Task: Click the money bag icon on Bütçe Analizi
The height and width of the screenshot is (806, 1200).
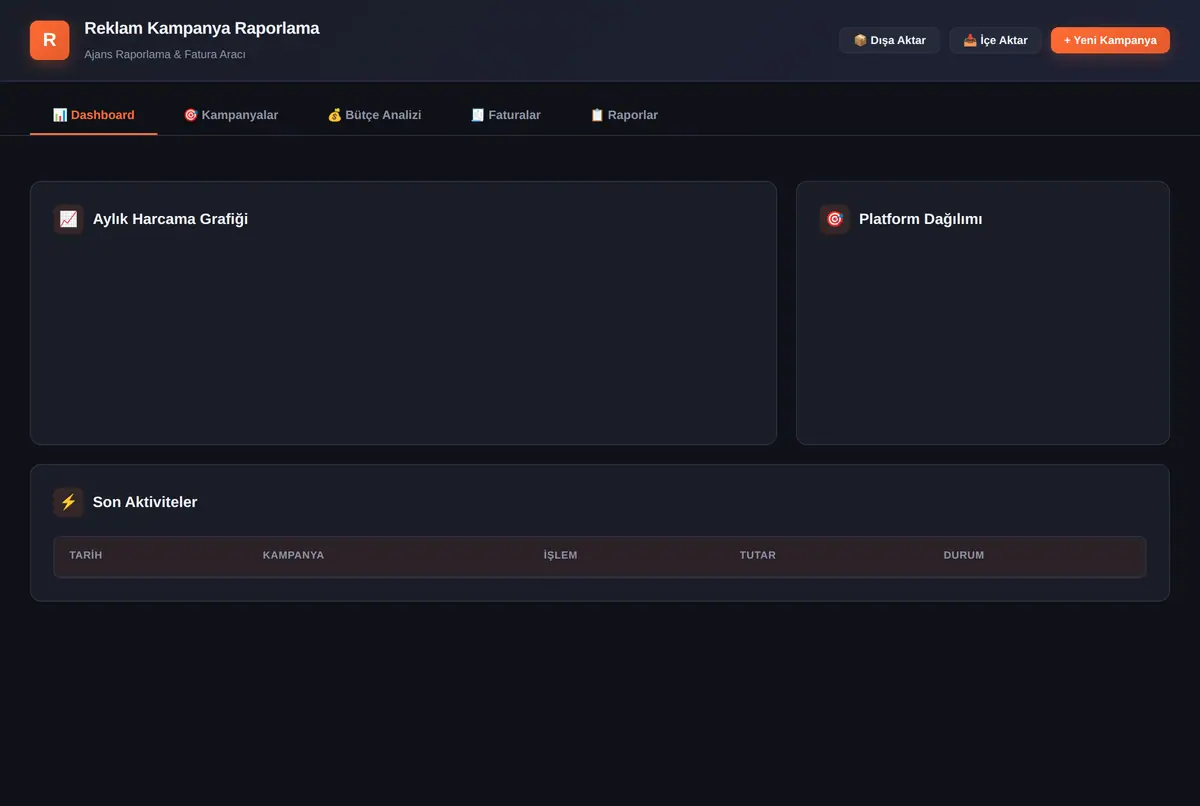Action: 335,115
